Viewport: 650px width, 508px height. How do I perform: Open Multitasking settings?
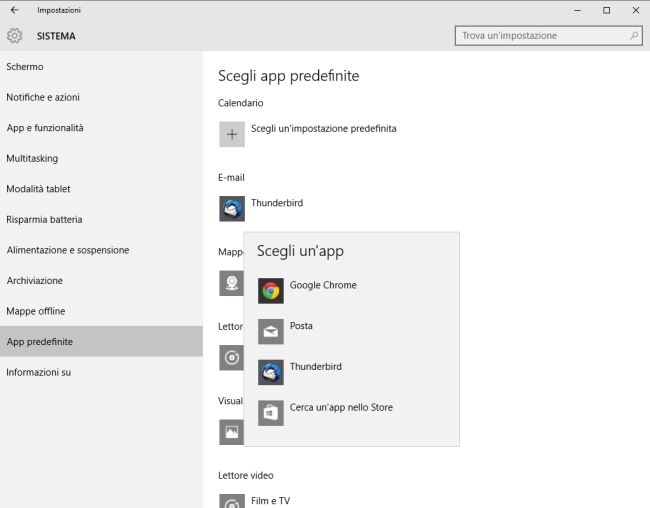101,158
